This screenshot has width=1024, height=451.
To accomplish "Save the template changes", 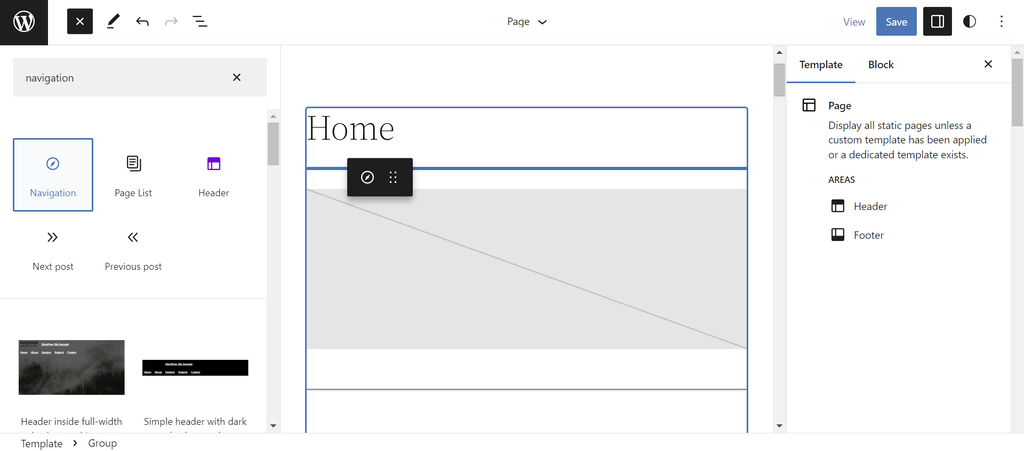I will (x=896, y=22).
